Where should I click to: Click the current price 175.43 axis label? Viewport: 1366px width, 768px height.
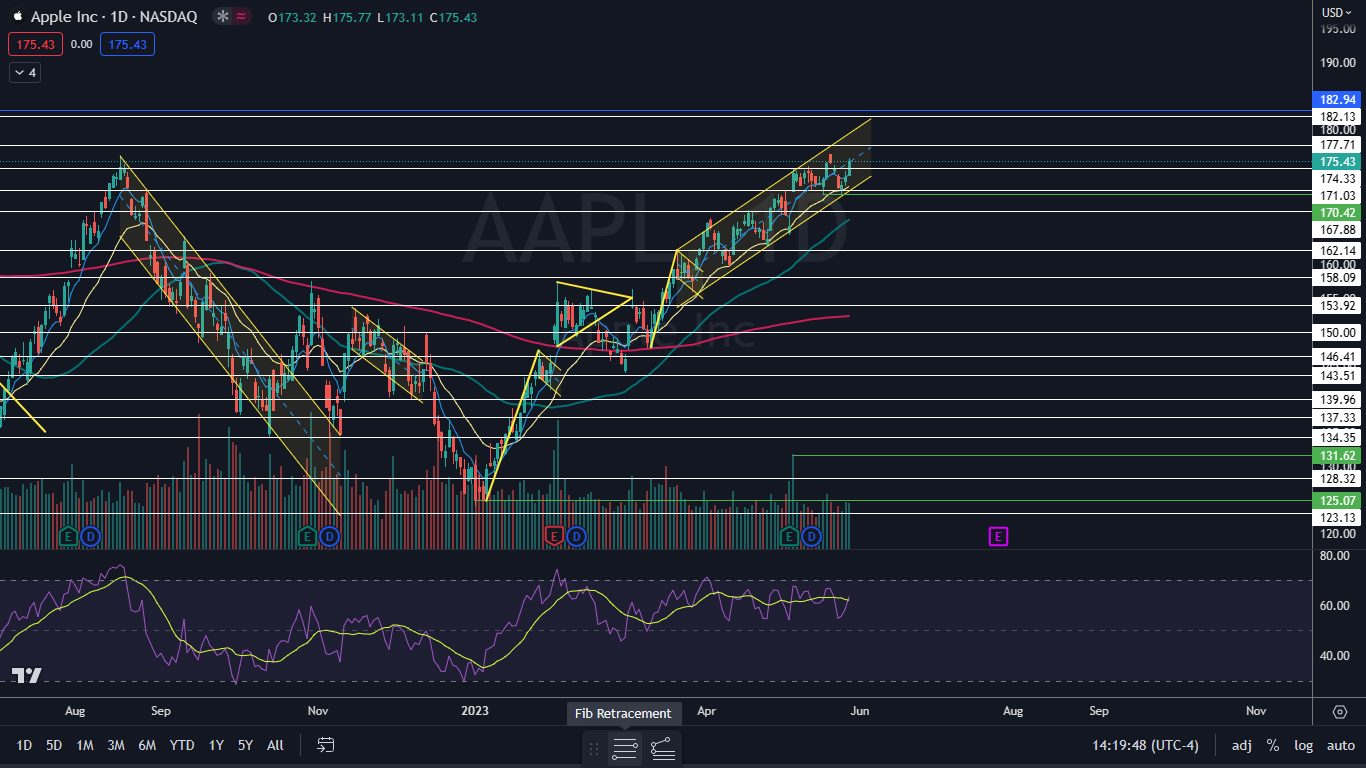pyautogui.click(x=1338, y=161)
